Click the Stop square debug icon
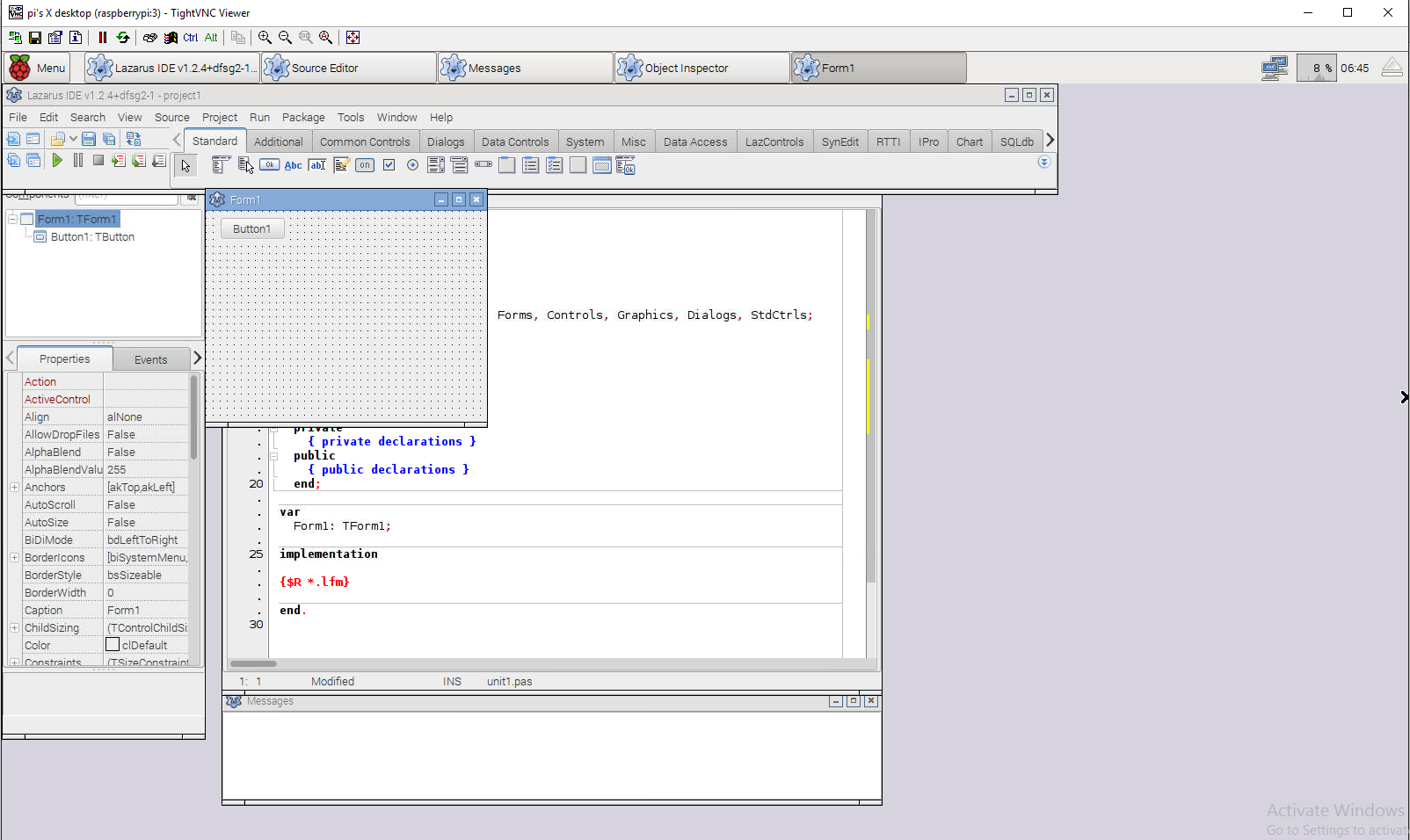 (x=98, y=160)
